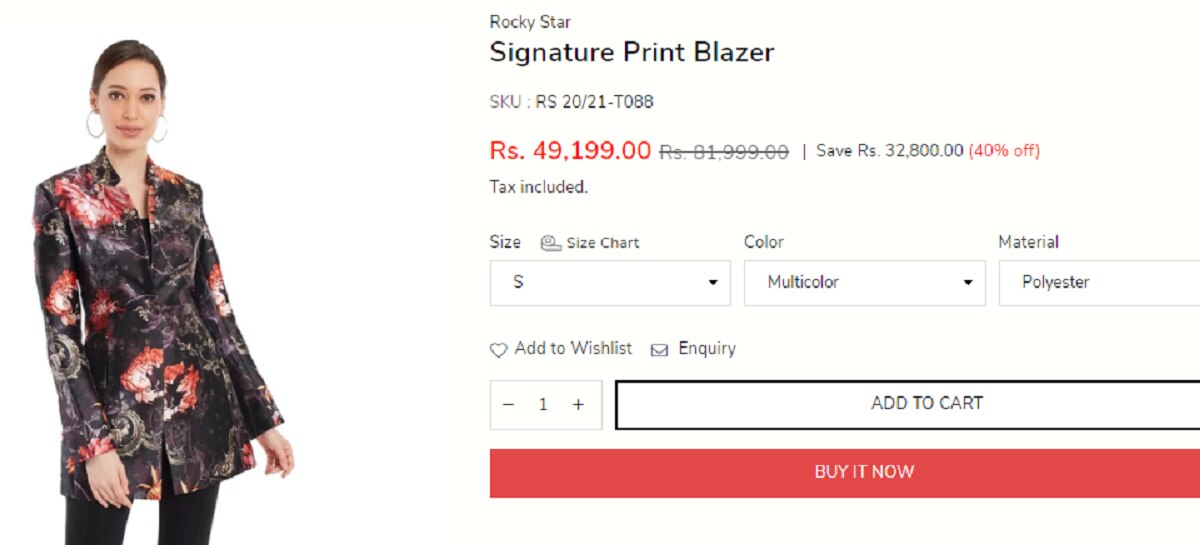Open the Size dropdown

610,283
